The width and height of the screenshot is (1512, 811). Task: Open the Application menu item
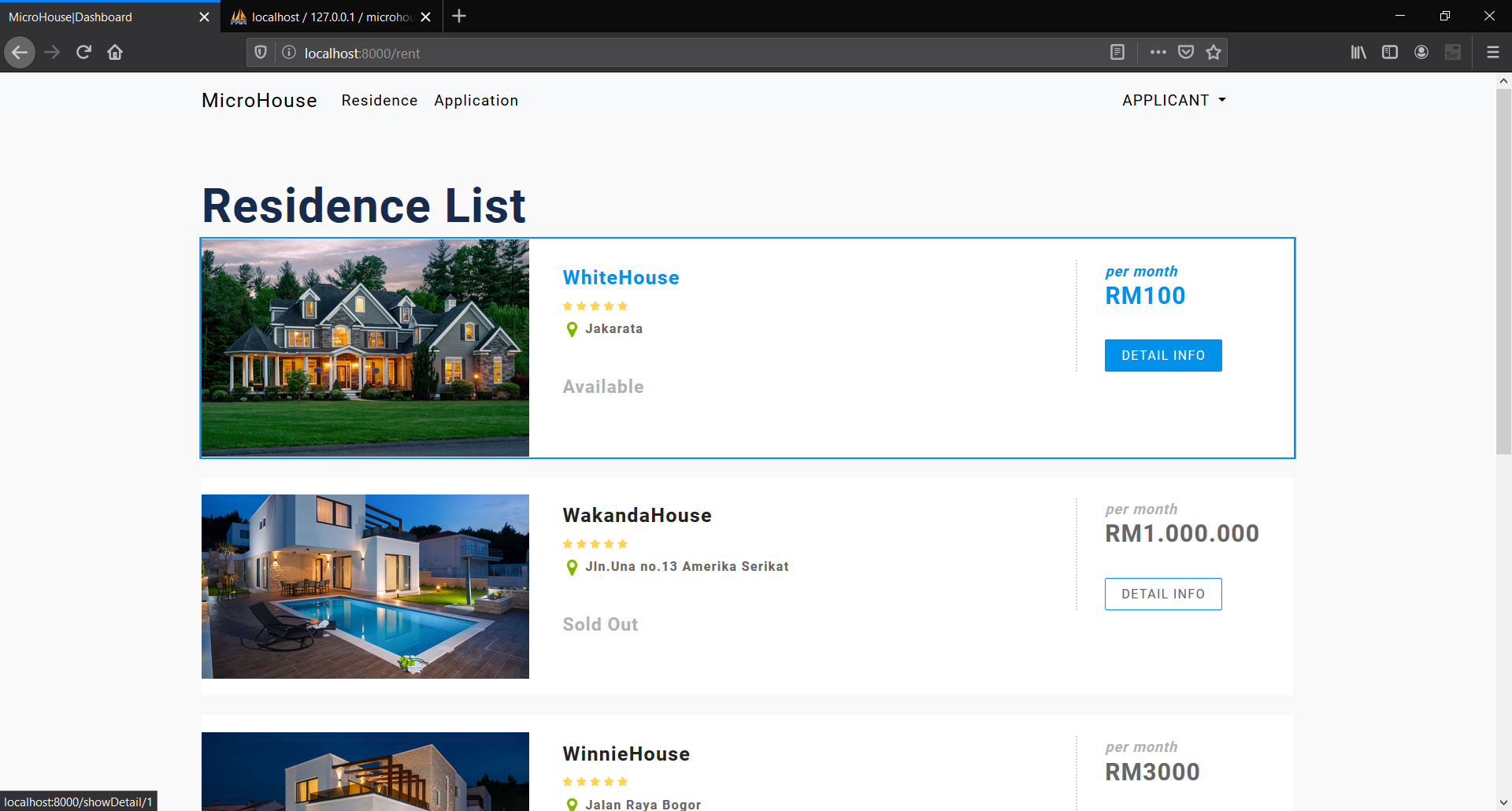476,101
